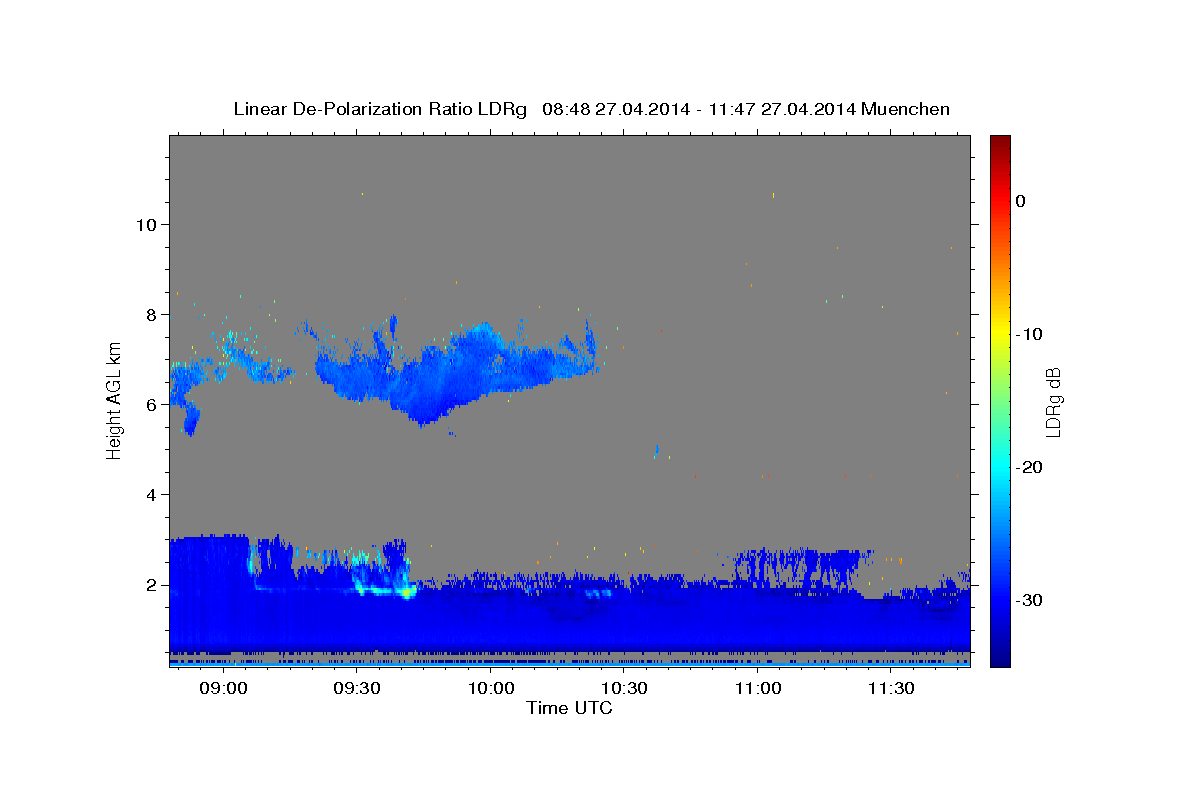Click the end date '11:47 27.04.2014' in title
1200x800 pixels.
(x=781, y=109)
